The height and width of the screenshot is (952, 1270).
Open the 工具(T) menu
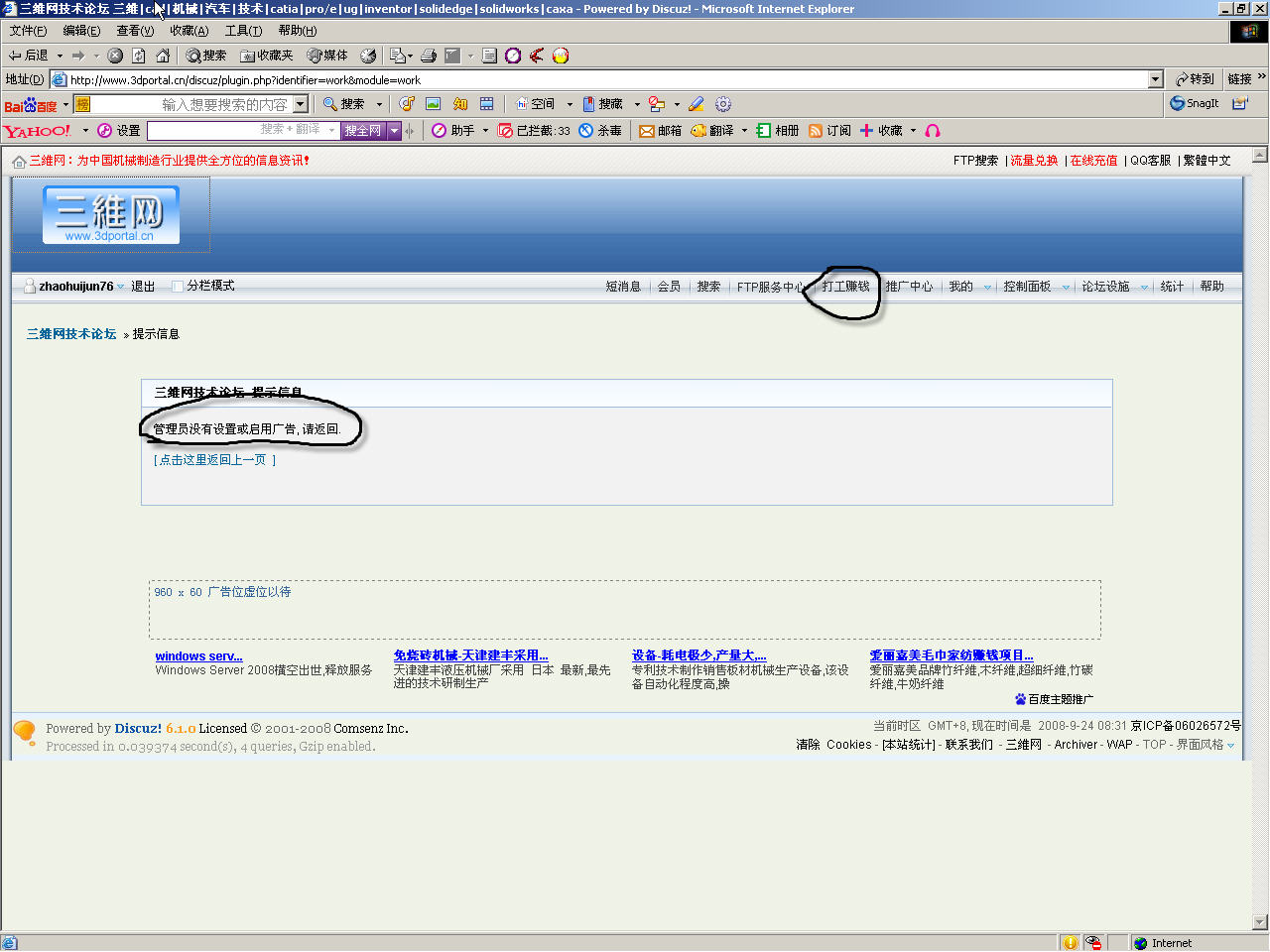point(243,31)
